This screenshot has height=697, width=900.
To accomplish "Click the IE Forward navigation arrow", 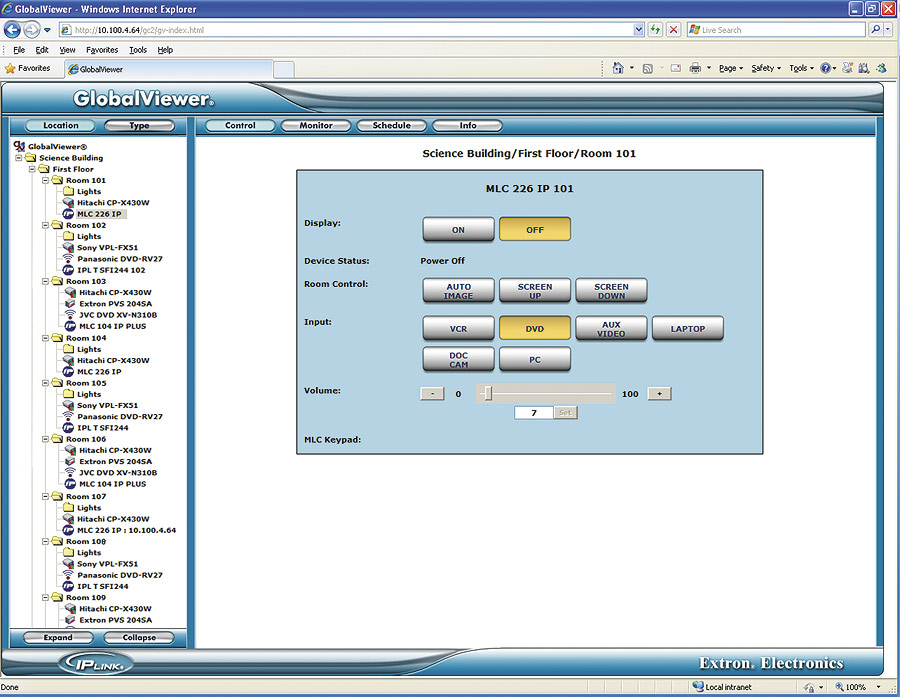I will [32, 30].
